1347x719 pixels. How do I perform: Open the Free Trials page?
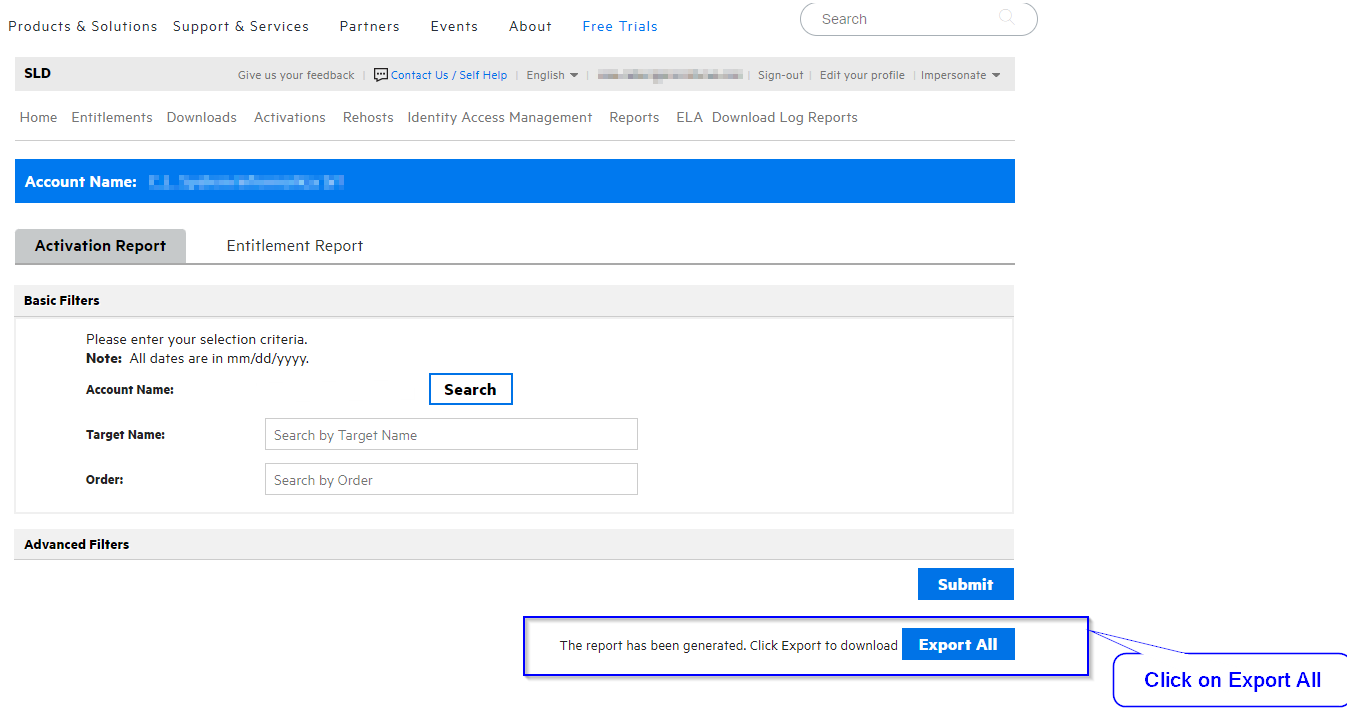point(619,26)
